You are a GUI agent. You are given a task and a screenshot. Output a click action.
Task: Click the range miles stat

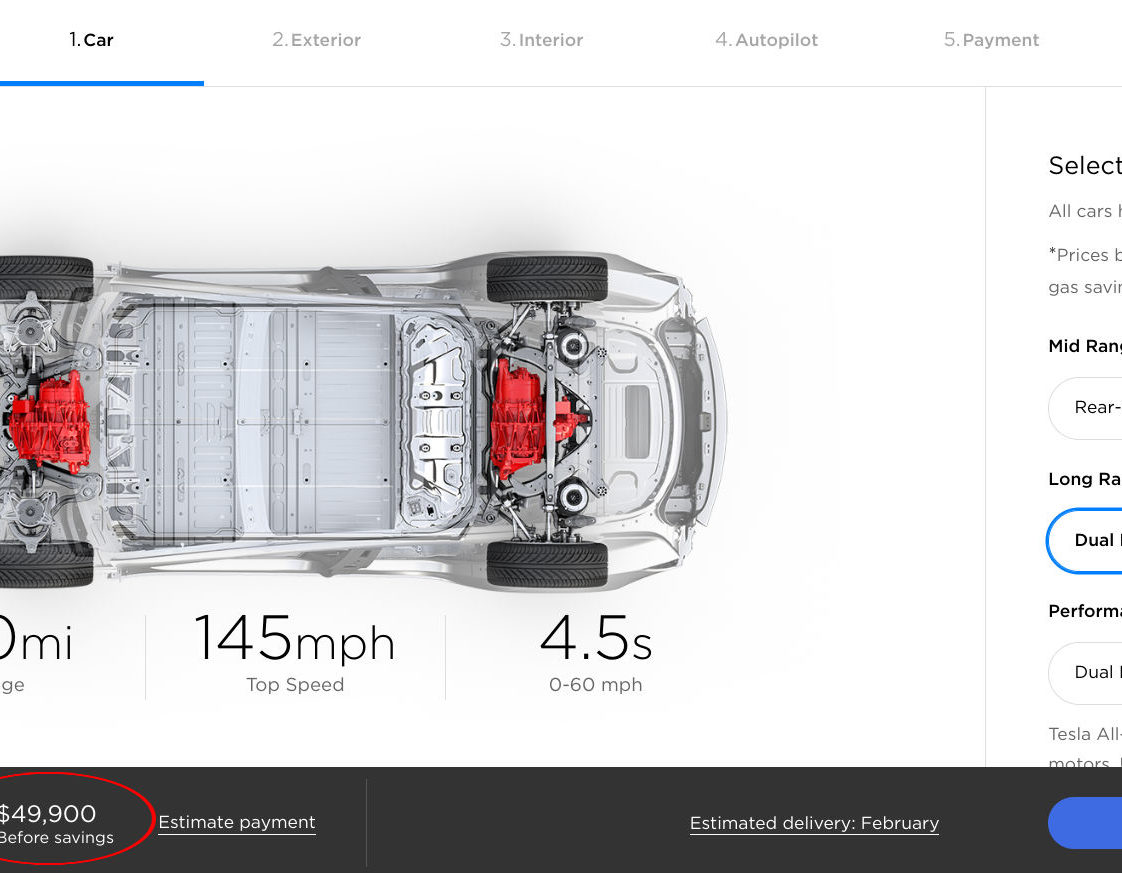[x=36, y=653]
